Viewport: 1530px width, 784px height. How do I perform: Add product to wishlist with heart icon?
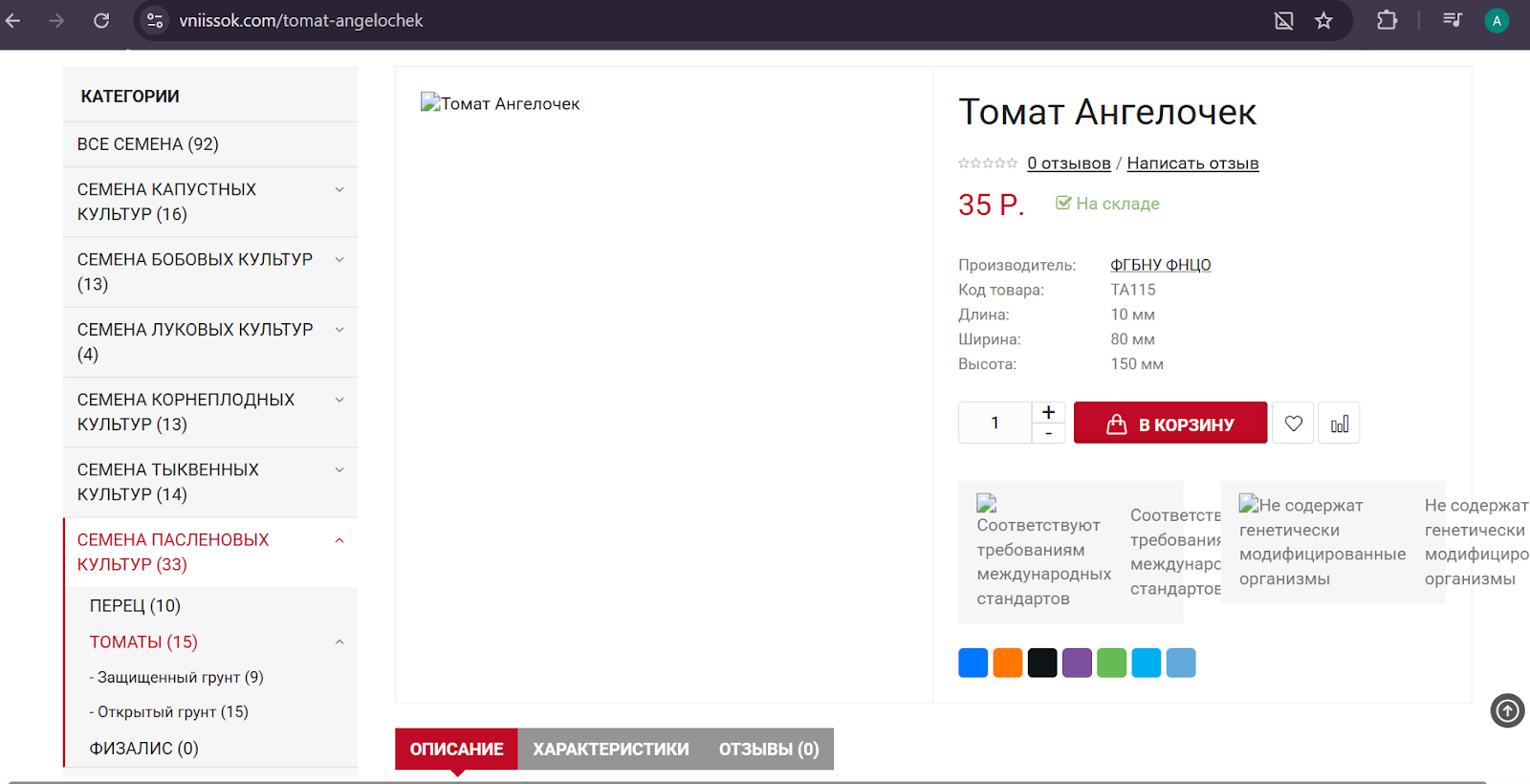click(x=1293, y=424)
